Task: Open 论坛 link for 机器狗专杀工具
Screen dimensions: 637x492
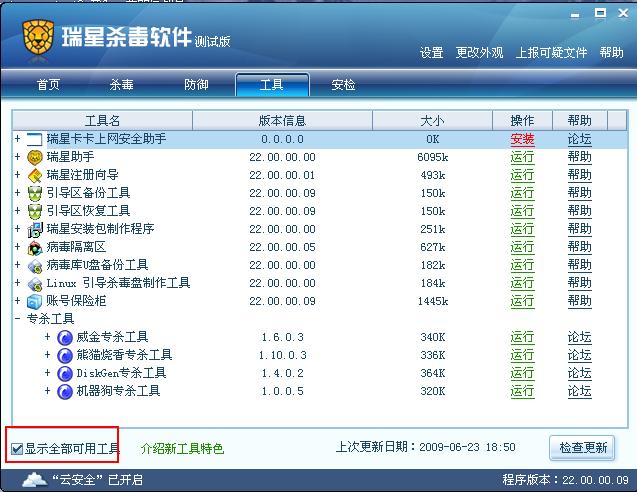Action: [579, 392]
